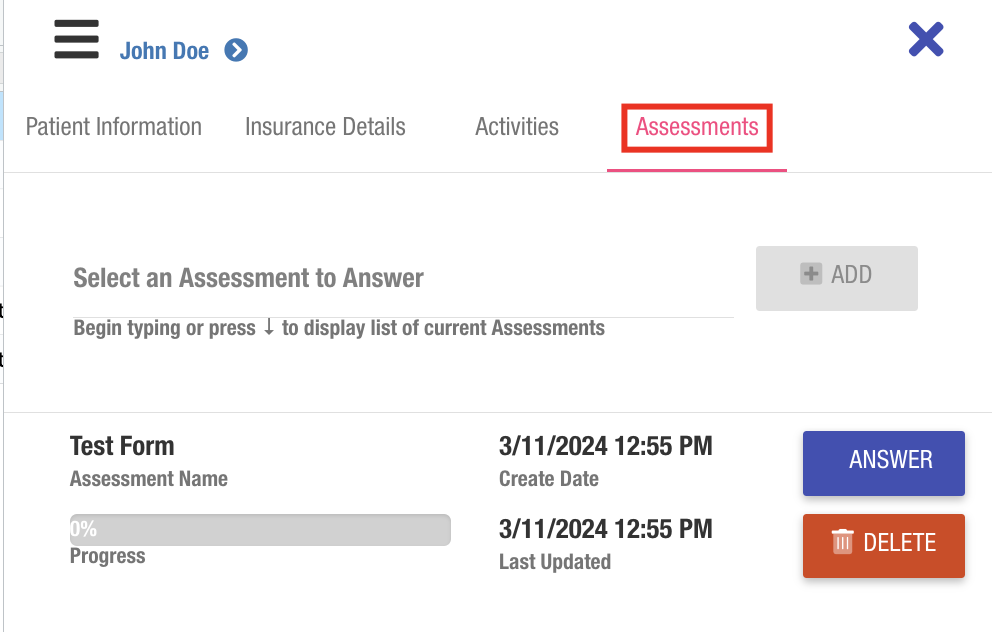Open the hamburger menu icon
992x632 pixels.
tap(76, 41)
